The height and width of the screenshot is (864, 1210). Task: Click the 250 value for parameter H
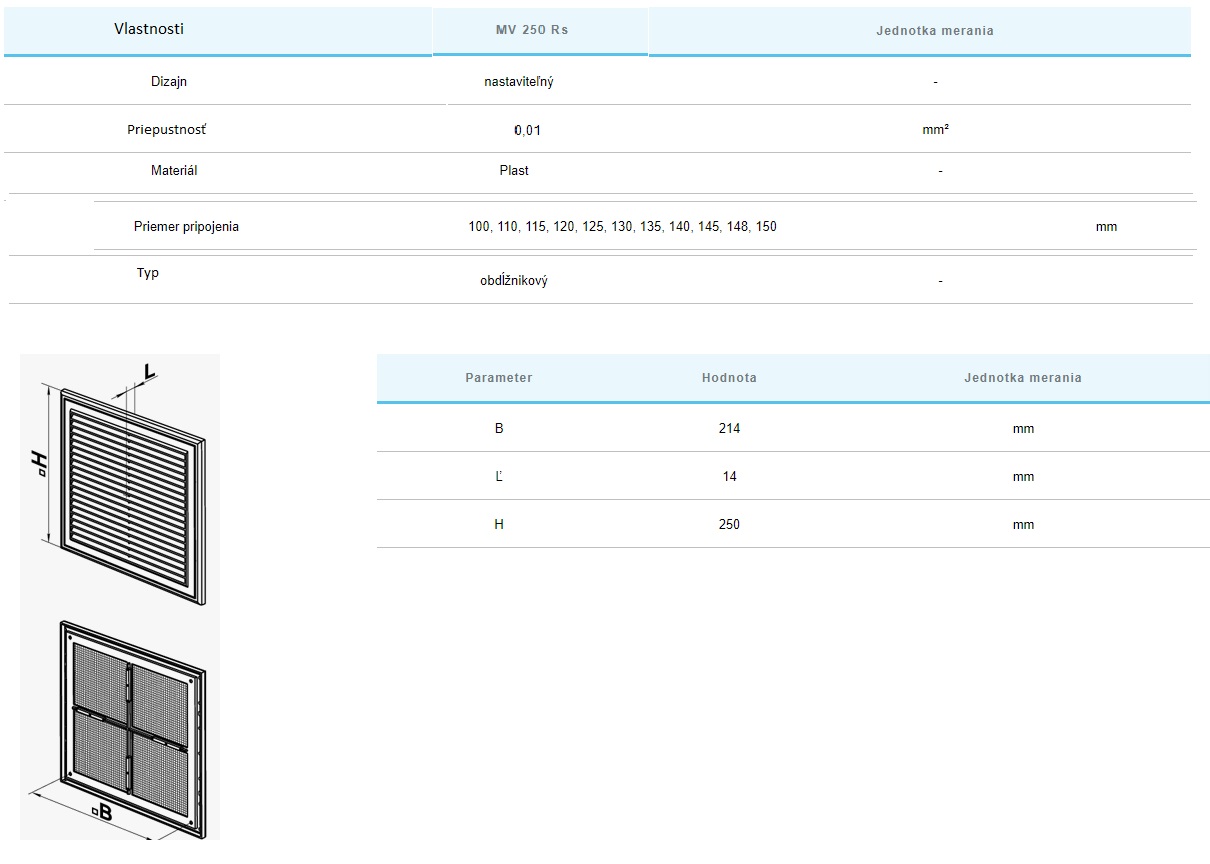pos(729,524)
